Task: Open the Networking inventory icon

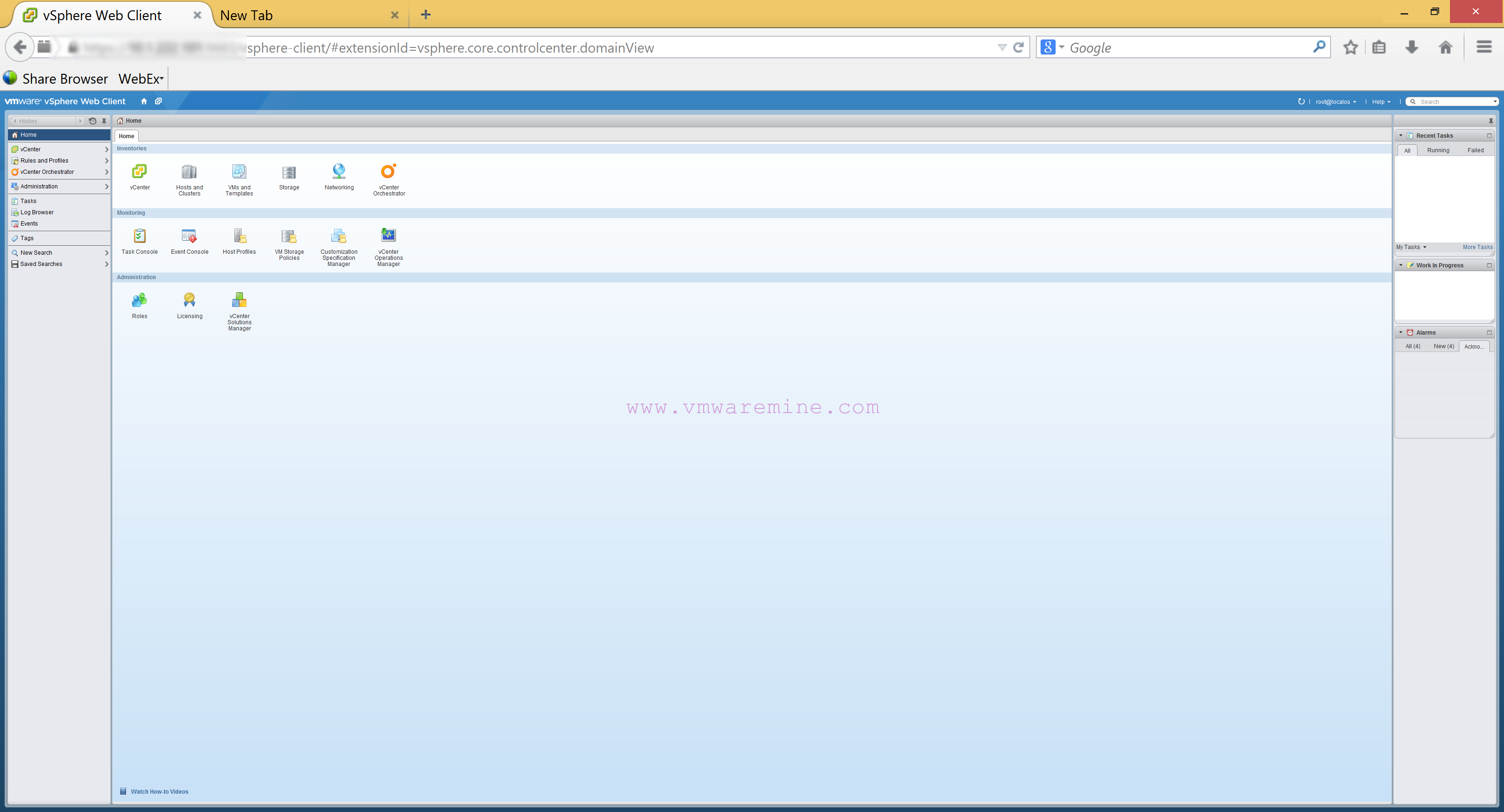Action: 338,171
